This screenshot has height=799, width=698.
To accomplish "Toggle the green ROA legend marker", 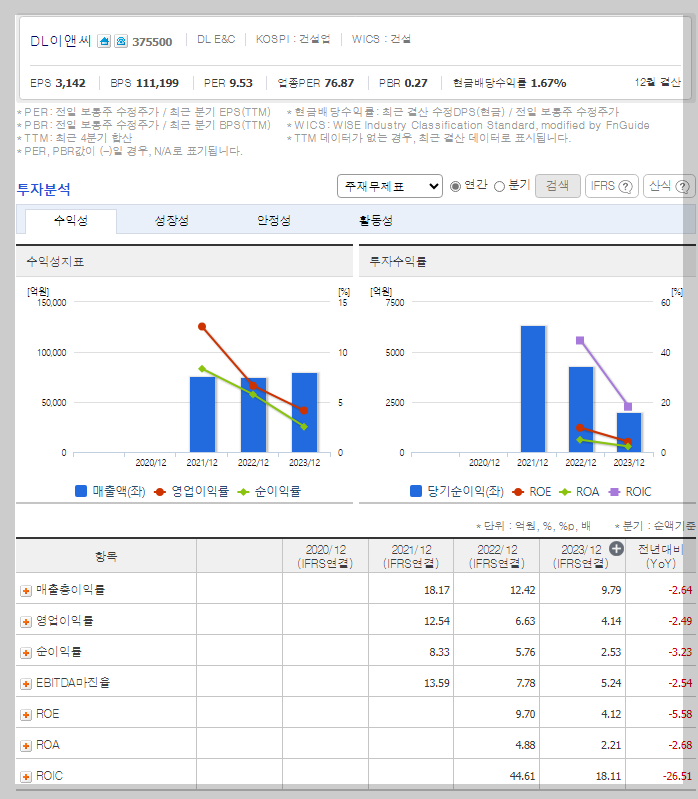I will point(565,492).
